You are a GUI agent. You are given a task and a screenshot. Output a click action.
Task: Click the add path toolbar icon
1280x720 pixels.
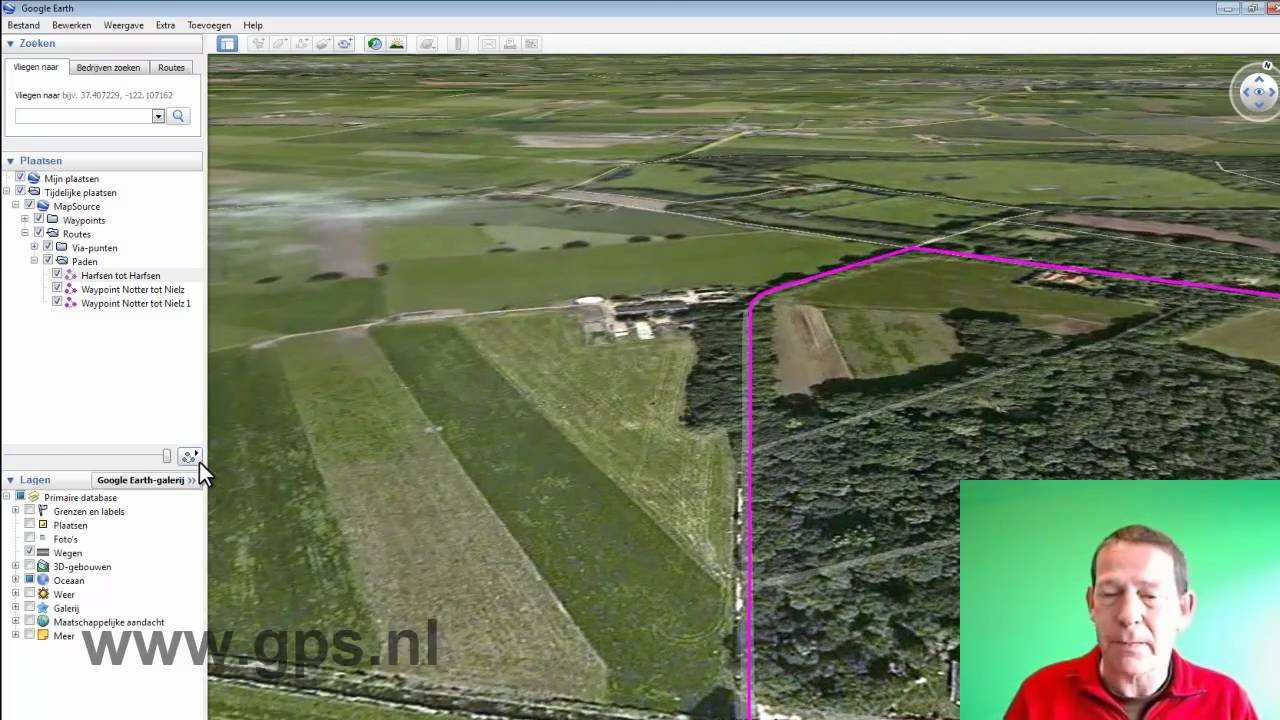pos(301,43)
